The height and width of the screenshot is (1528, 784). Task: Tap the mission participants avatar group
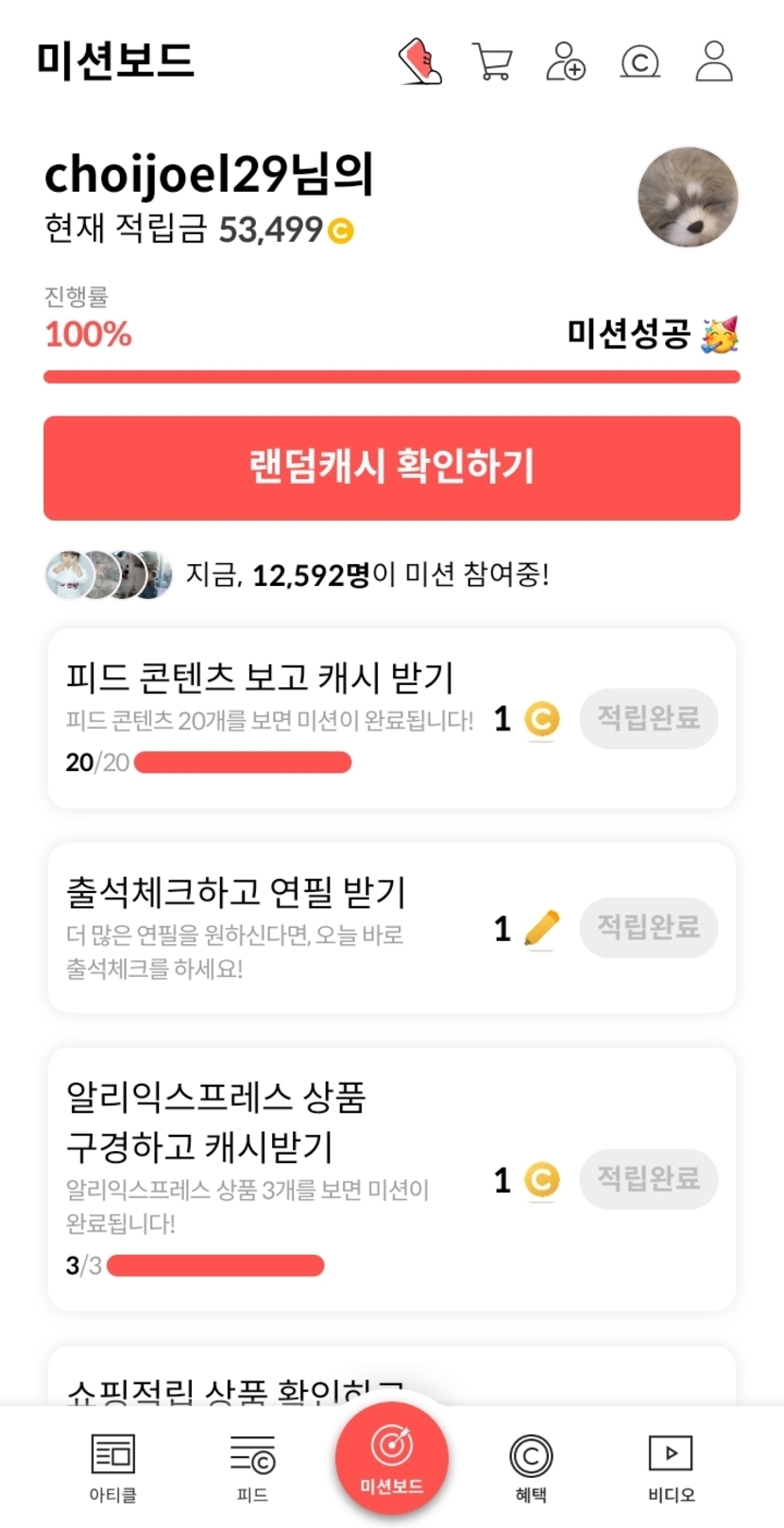pyautogui.click(x=109, y=575)
